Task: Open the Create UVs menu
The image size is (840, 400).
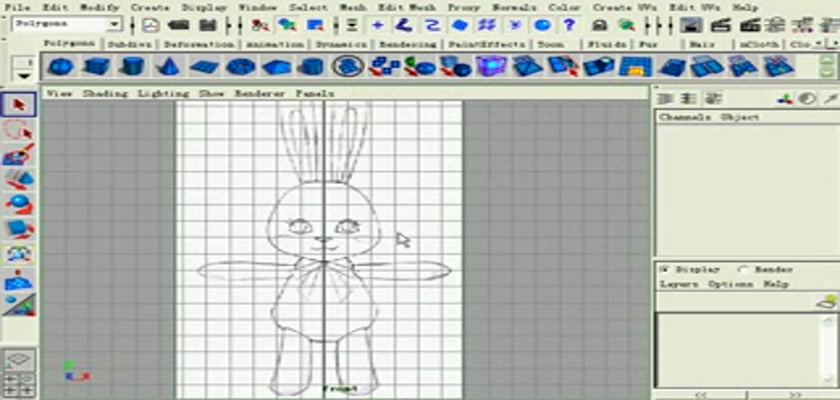Action: (x=625, y=7)
